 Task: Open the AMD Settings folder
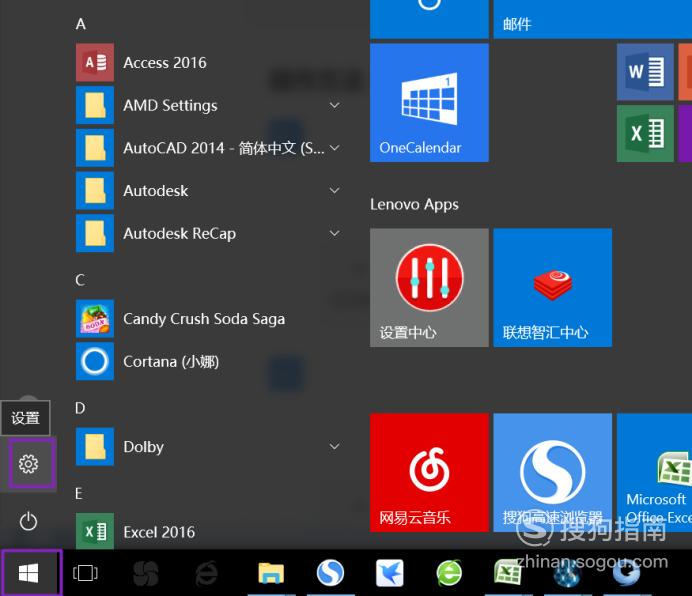click(211, 105)
